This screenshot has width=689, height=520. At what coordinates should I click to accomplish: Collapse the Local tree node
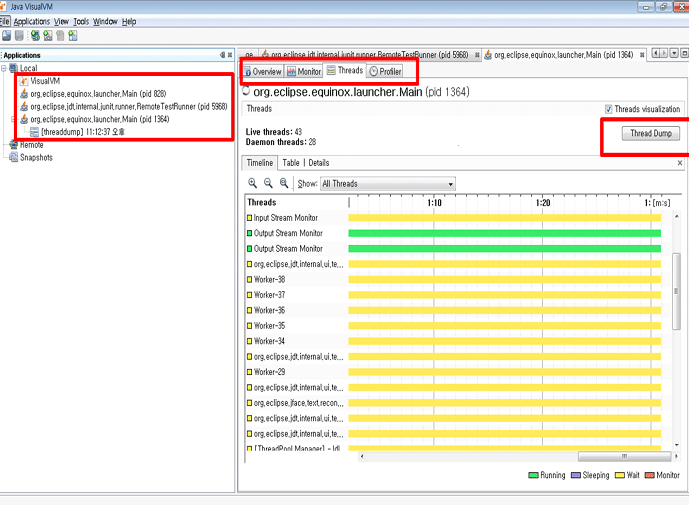4,68
